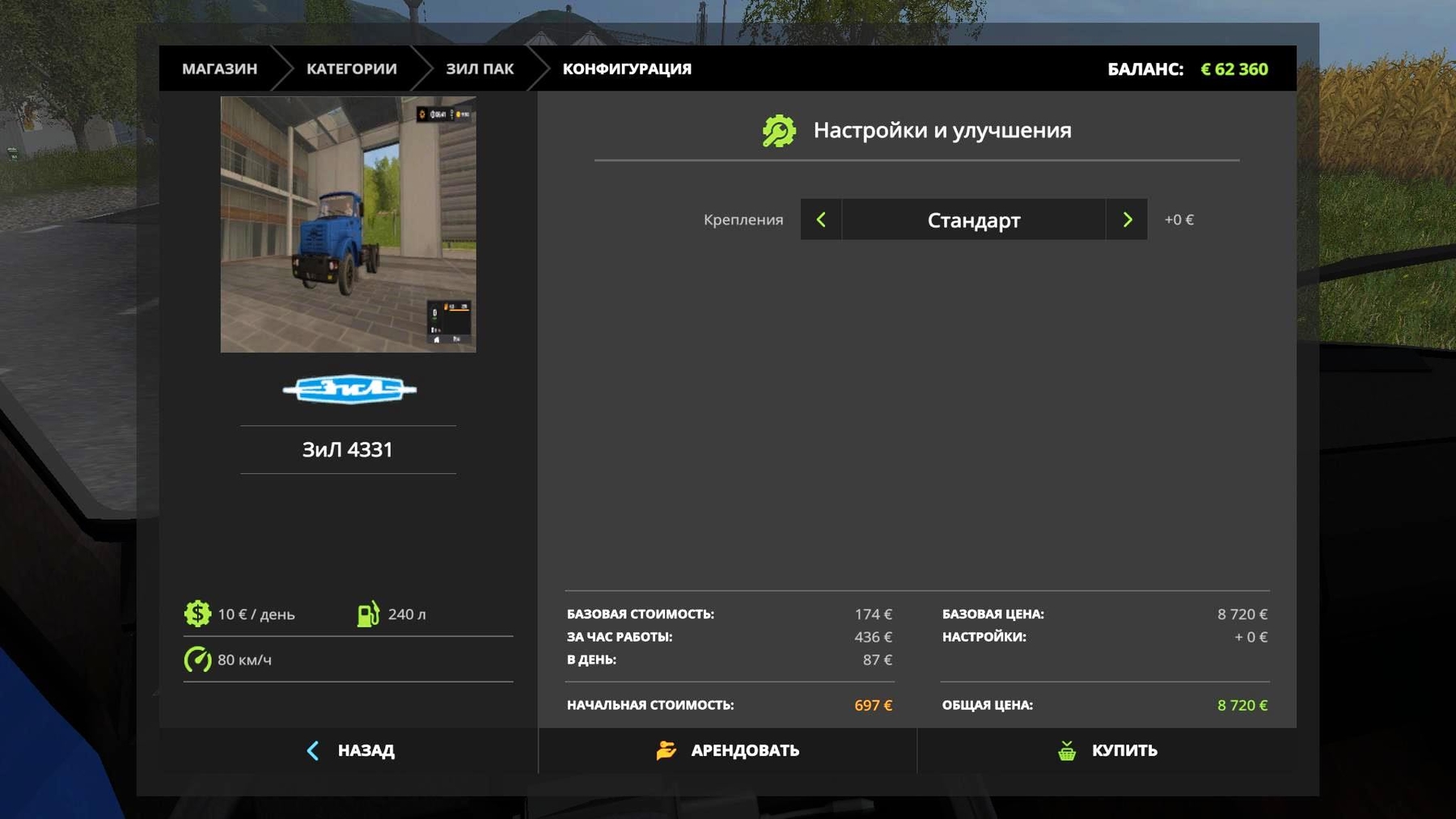Click the max speed gauge icon

197,660
